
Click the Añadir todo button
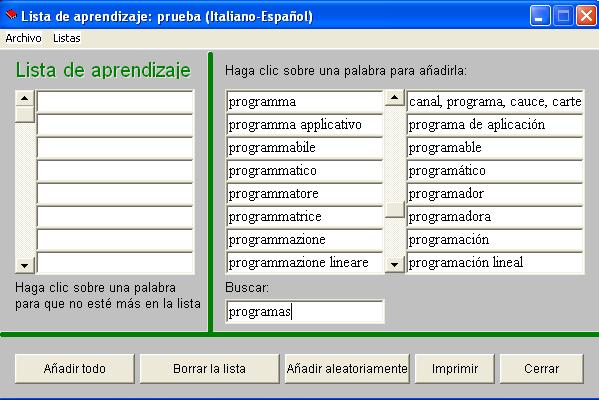coord(75,369)
